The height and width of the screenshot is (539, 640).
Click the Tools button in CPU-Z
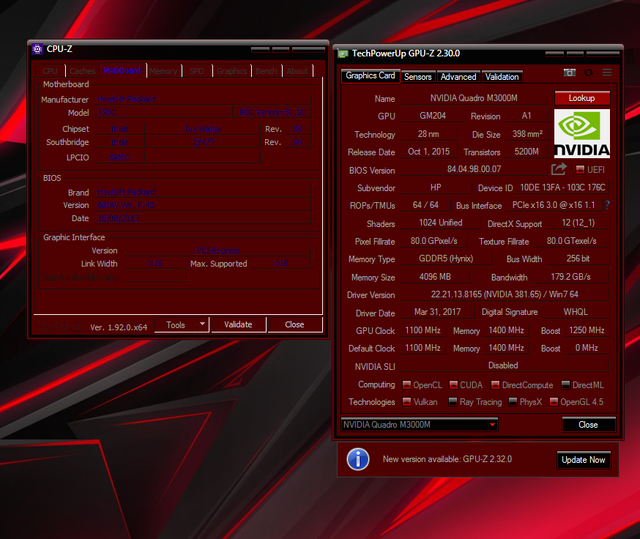point(176,325)
